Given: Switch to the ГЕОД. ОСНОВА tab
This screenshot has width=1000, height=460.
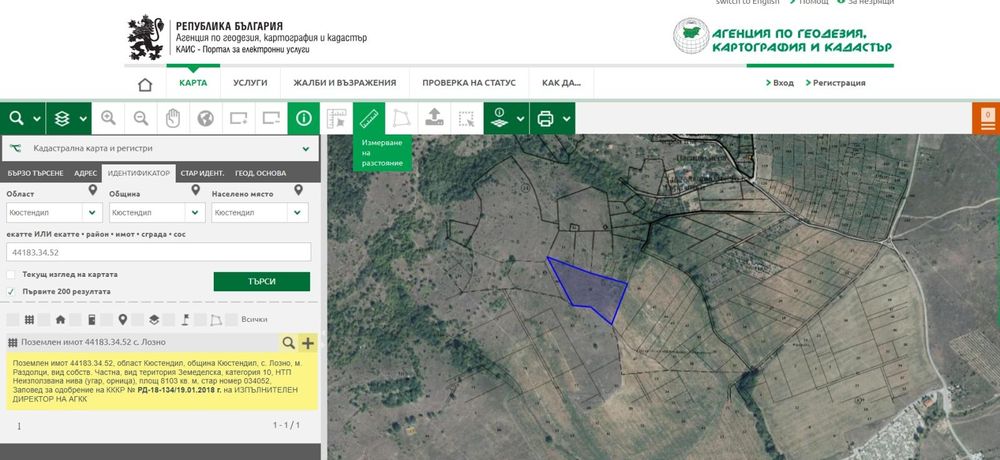Looking at the screenshot, I should tap(260, 173).
